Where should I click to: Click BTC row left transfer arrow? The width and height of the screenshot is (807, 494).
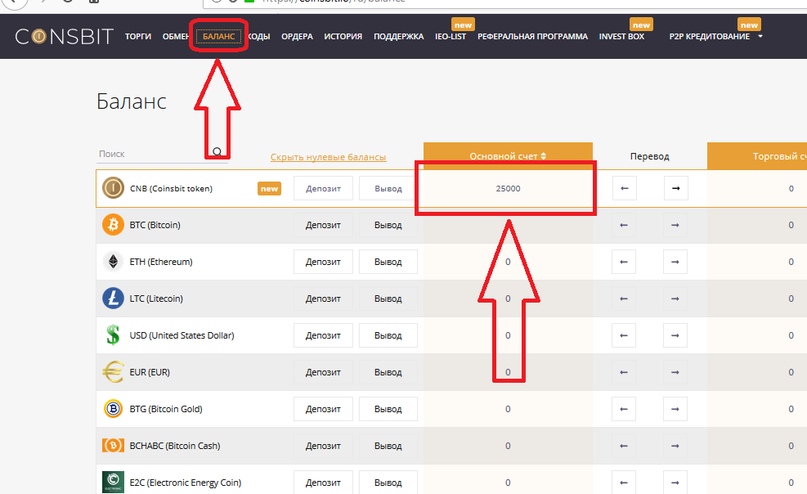pyautogui.click(x=624, y=225)
